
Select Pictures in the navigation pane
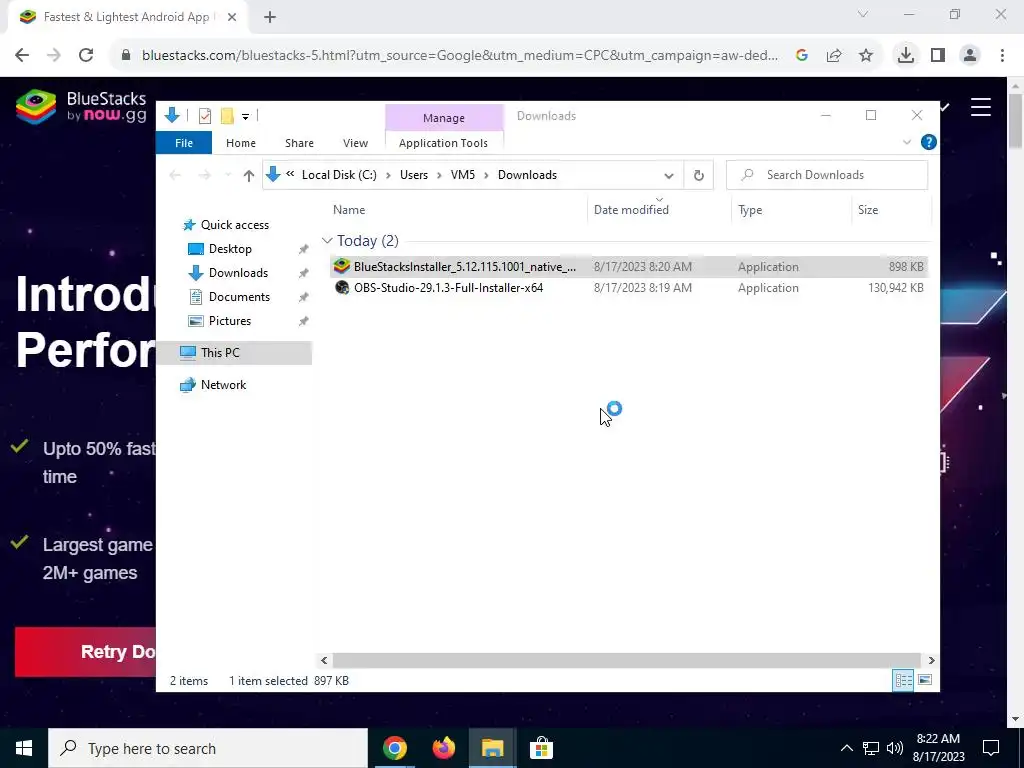(230, 321)
